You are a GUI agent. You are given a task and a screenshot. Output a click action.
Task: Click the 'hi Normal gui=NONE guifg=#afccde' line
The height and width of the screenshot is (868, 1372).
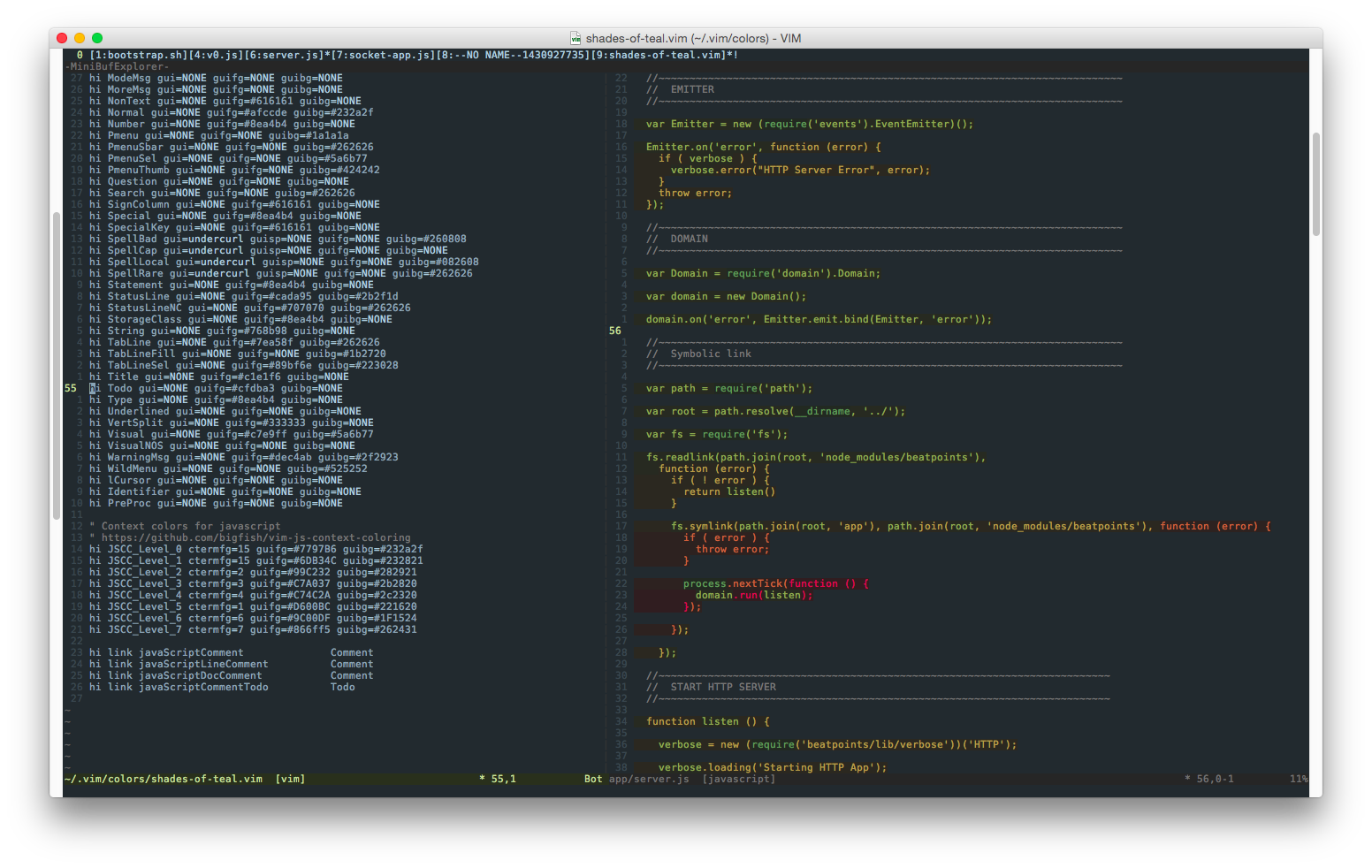pyautogui.click(x=231, y=112)
